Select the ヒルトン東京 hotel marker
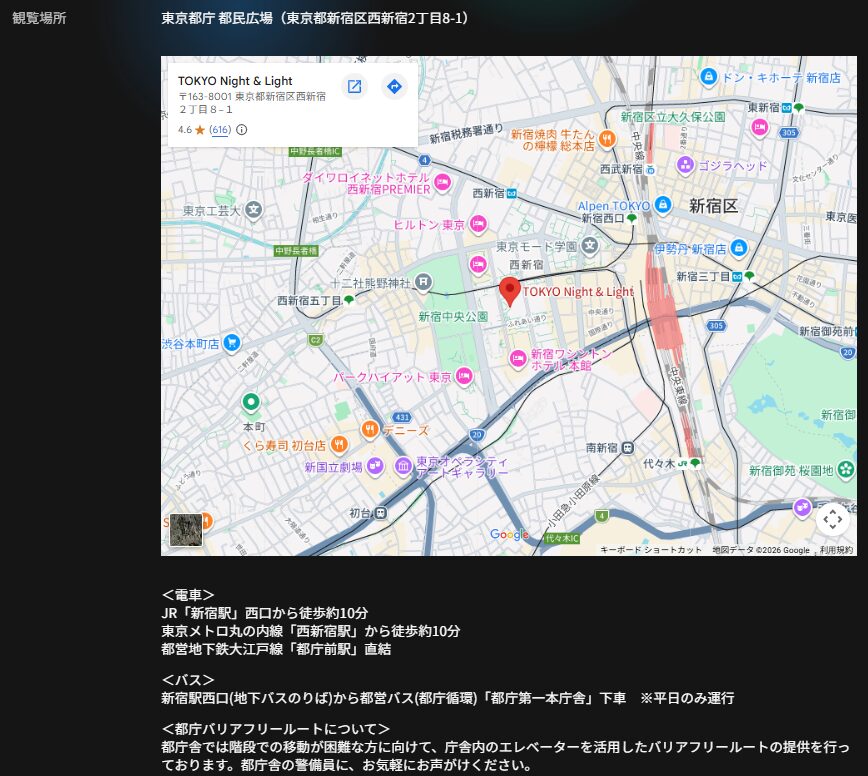868x776 pixels. (478, 224)
